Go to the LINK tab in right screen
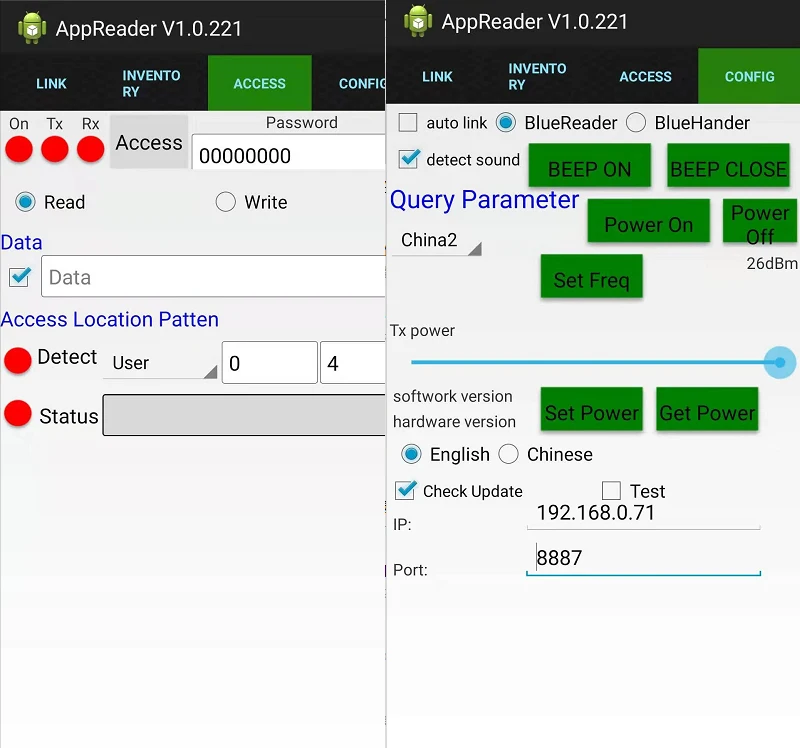The height and width of the screenshot is (748, 800). point(437,77)
